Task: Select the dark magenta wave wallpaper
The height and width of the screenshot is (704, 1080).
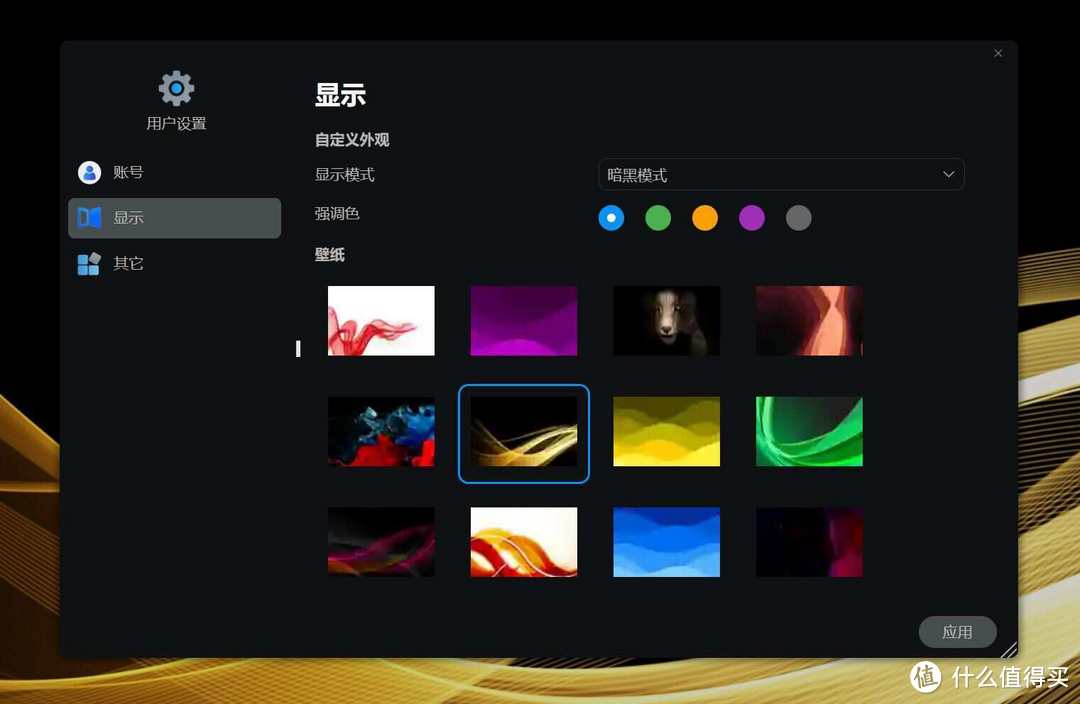Action: pos(382,542)
